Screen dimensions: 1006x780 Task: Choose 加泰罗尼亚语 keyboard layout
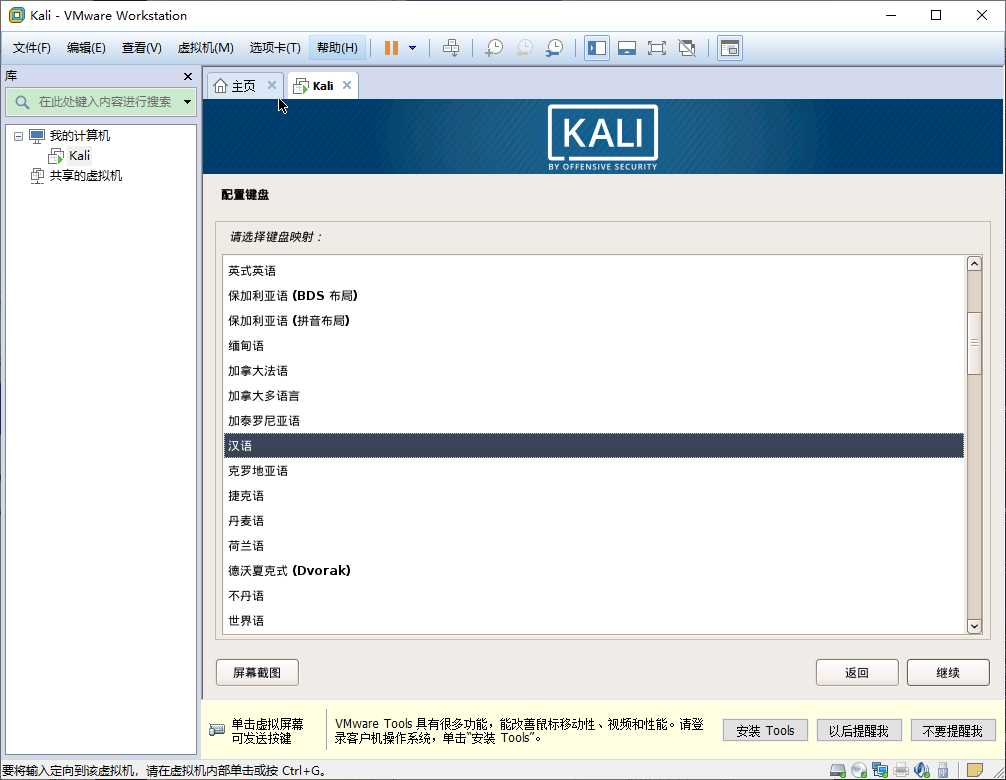593,421
